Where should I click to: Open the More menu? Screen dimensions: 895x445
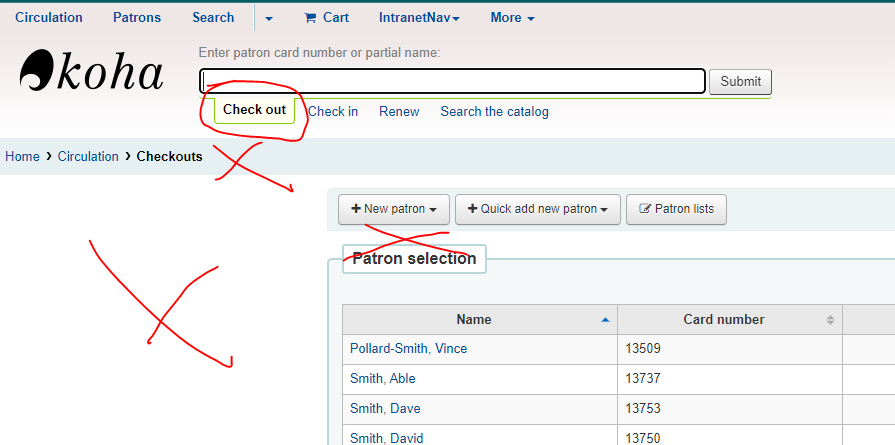tap(512, 17)
